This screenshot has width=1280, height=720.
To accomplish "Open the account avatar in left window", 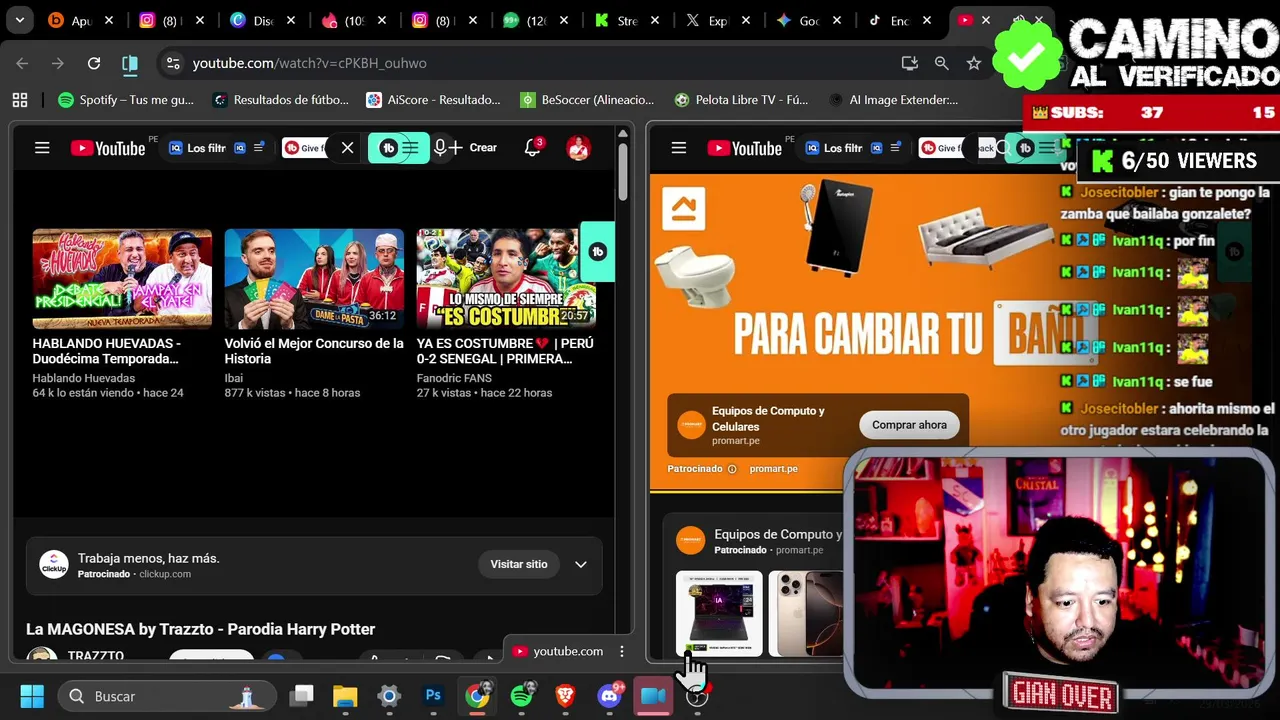I will 578,148.
